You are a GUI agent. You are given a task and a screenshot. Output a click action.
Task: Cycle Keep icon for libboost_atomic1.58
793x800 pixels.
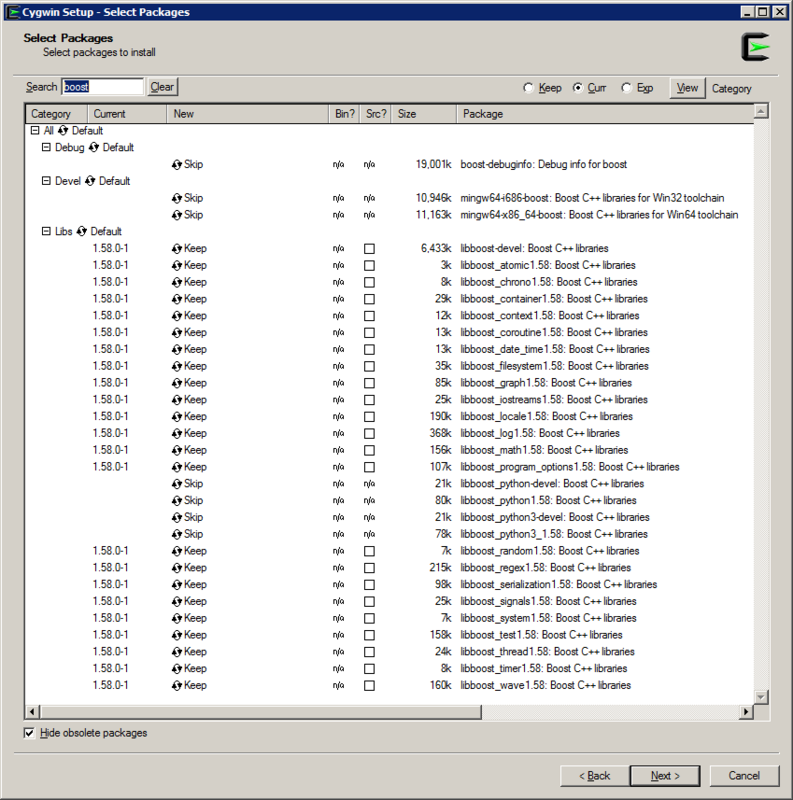click(177, 265)
